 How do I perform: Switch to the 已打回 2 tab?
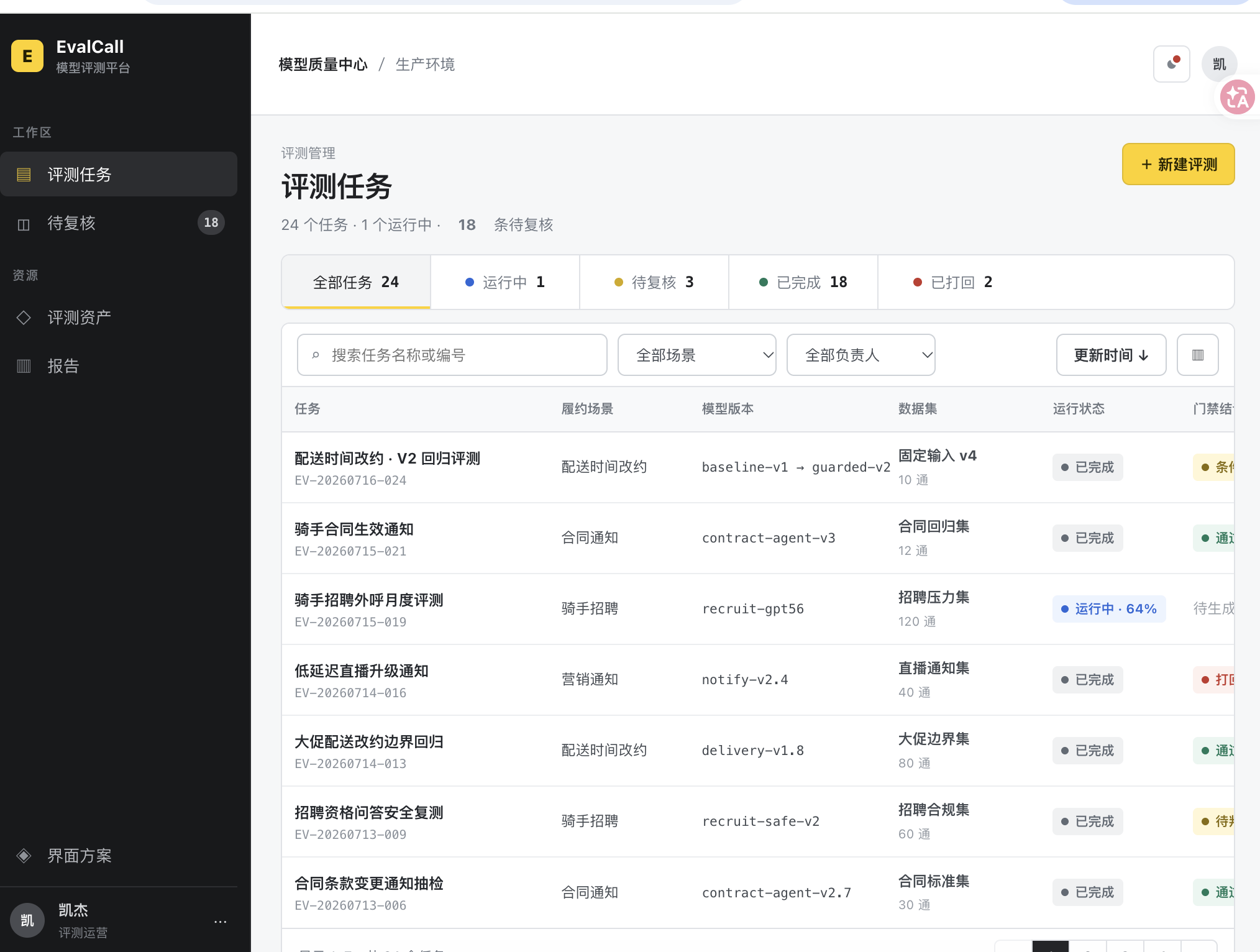point(952,282)
